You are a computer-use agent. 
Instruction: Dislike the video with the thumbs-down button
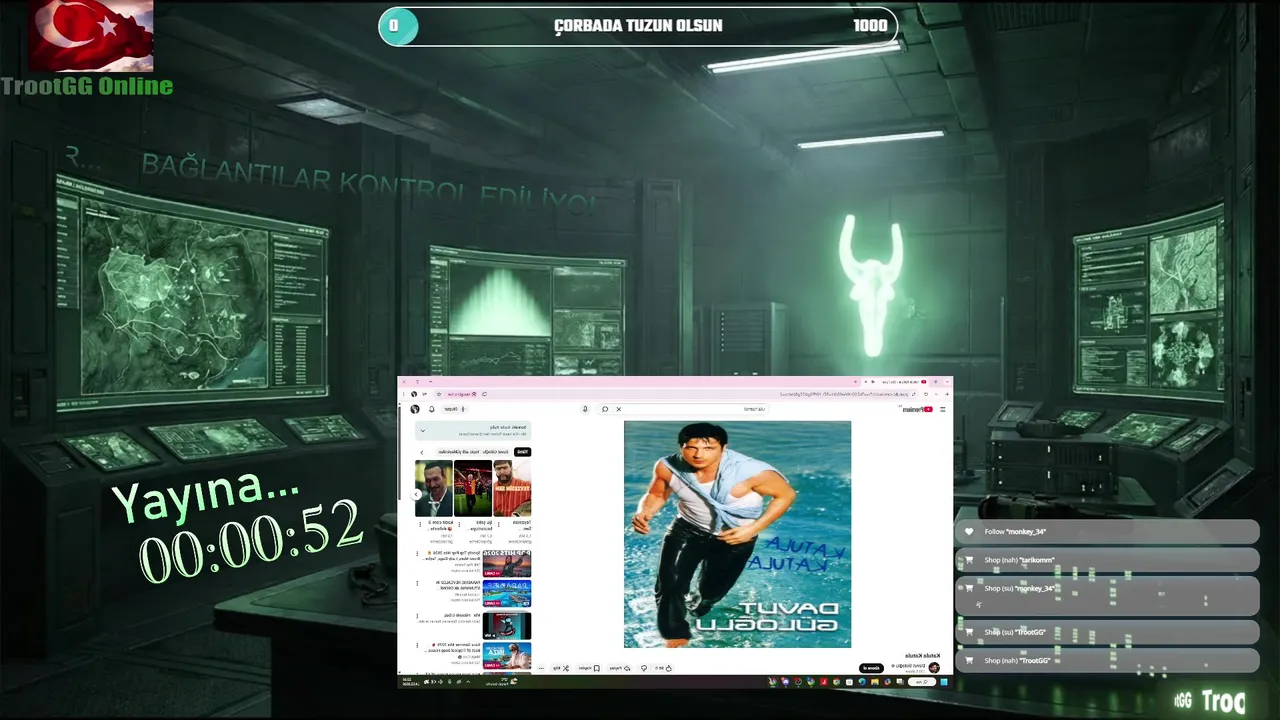[x=644, y=668]
